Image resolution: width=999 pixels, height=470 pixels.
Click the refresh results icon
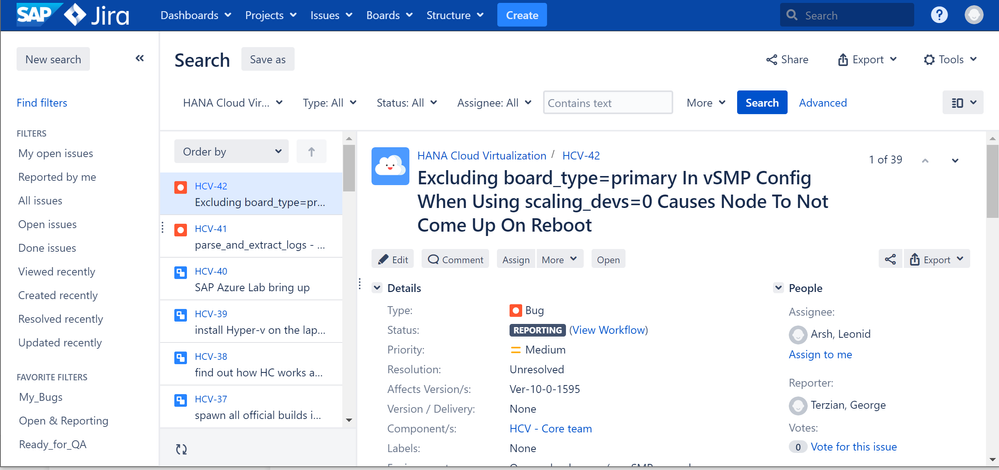click(x=182, y=450)
